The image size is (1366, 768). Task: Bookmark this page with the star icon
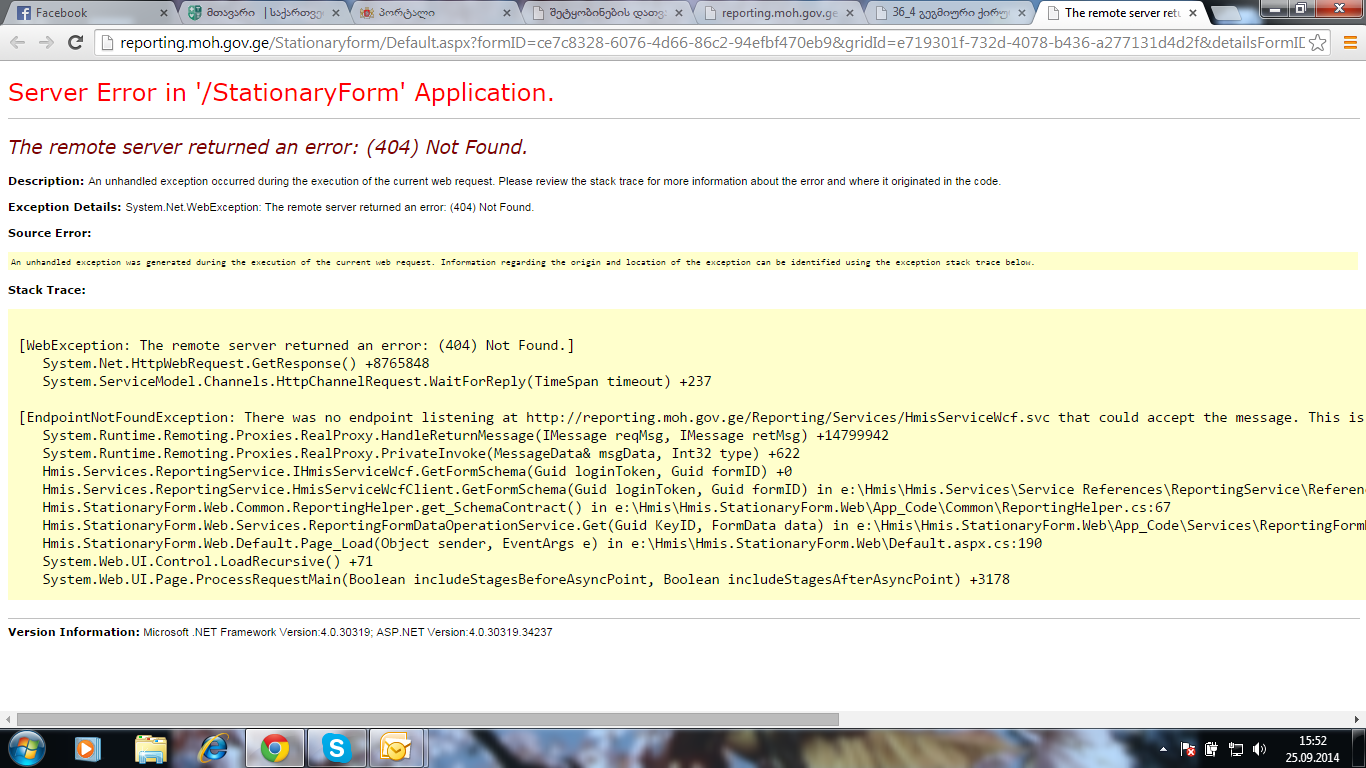[x=1318, y=42]
